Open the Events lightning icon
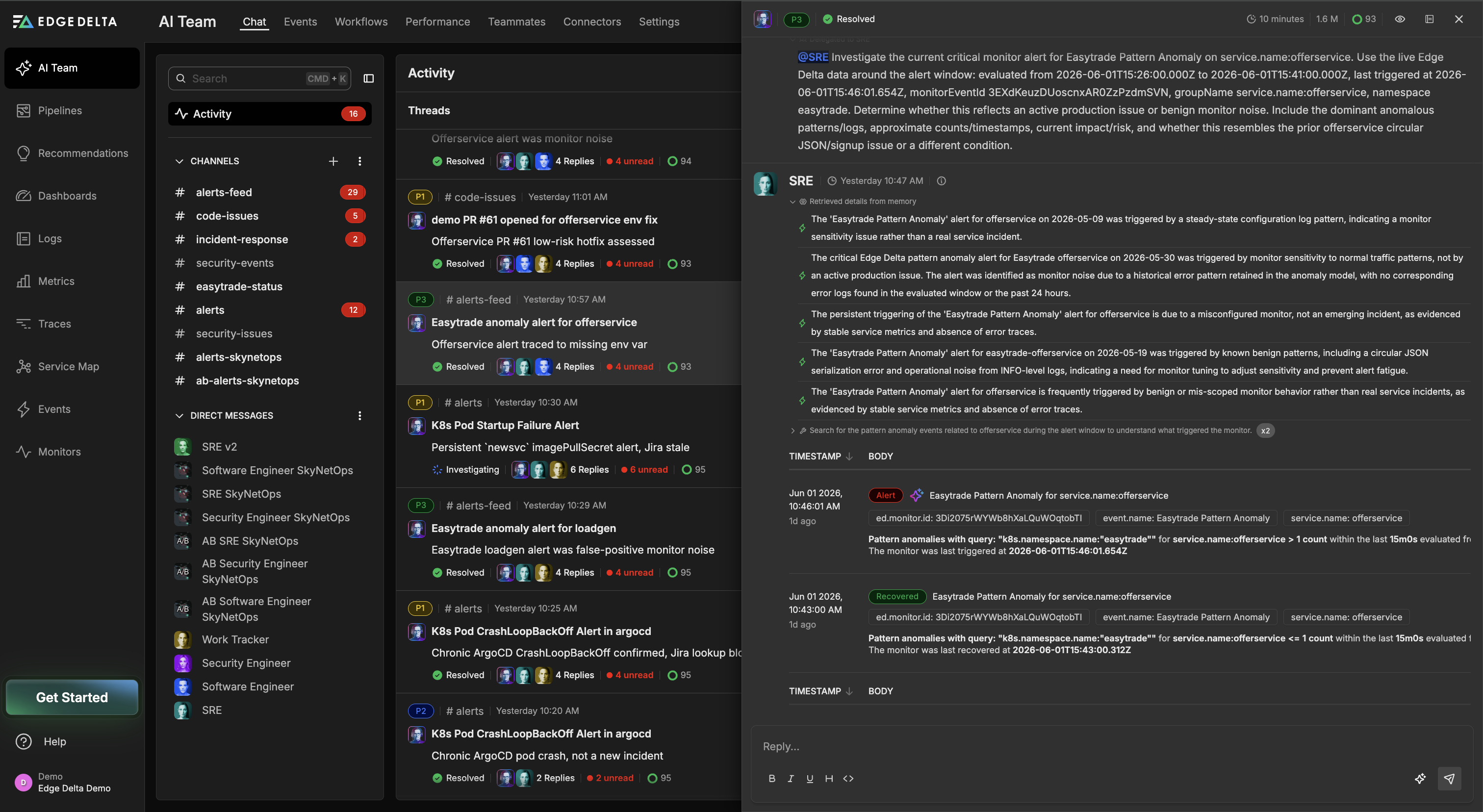 point(23,409)
